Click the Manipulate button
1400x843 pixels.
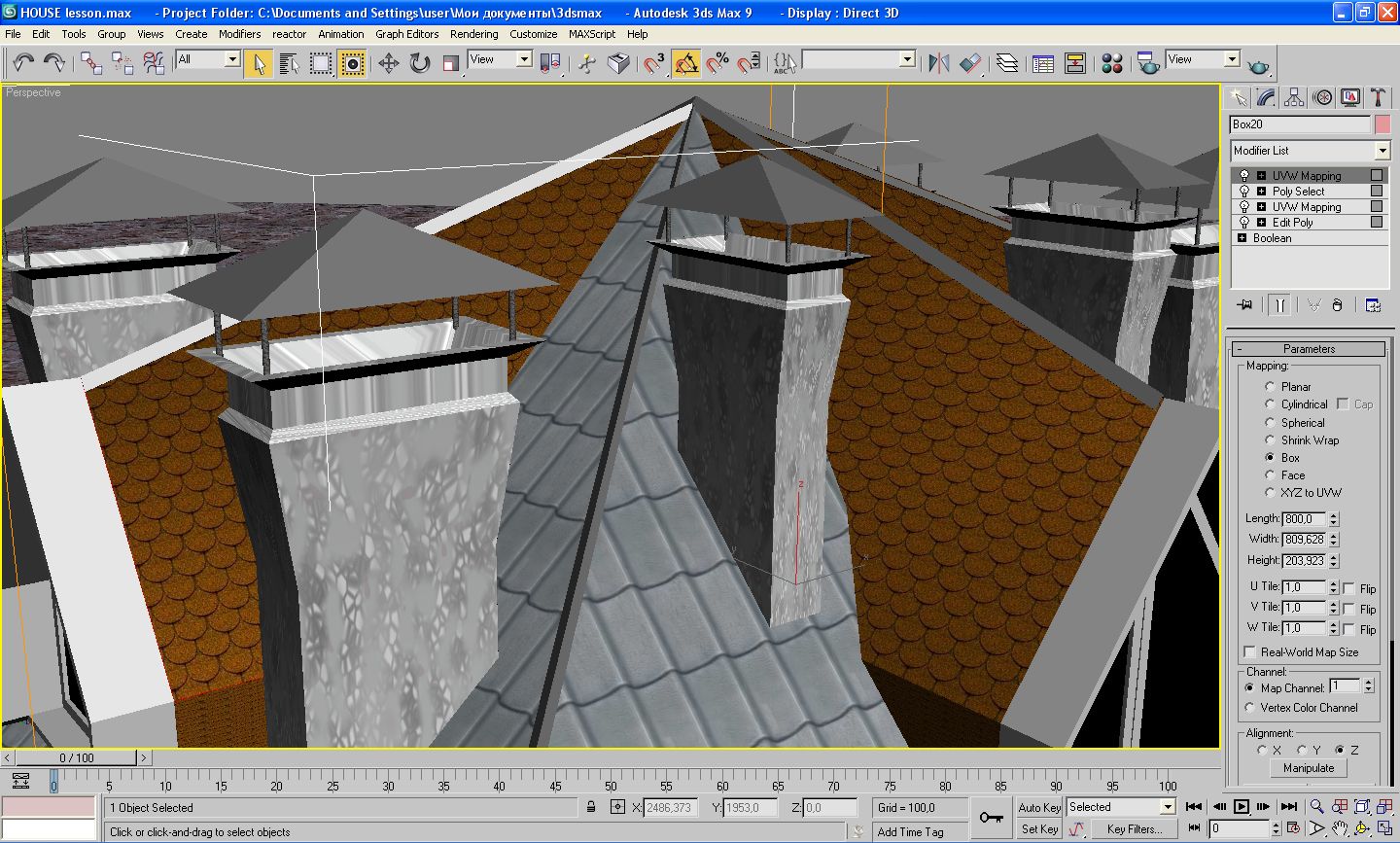click(1309, 768)
